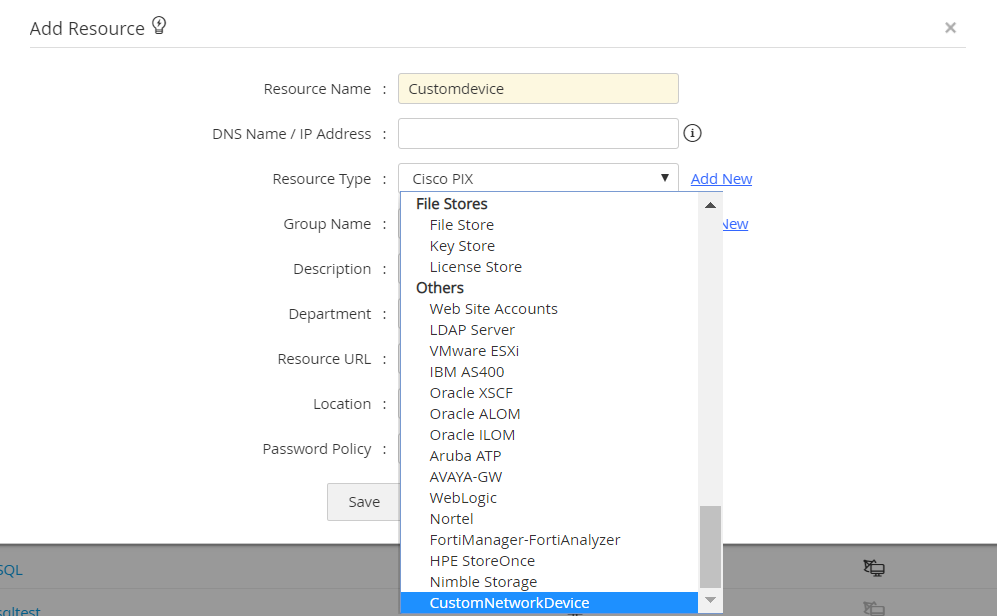997x616 pixels.
Task: Click into the Resource Name field
Action: (x=538, y=89)
